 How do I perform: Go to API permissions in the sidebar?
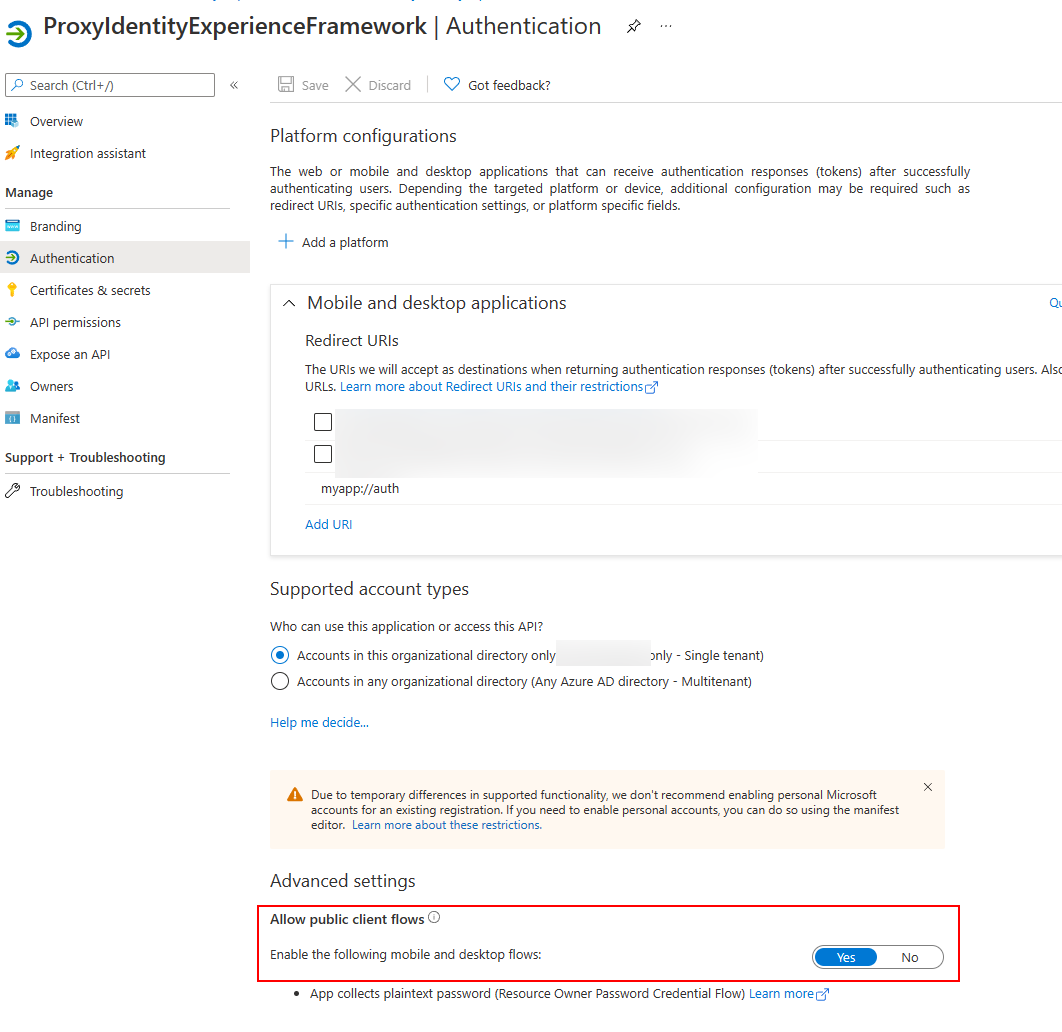click(x=75, y=322)
